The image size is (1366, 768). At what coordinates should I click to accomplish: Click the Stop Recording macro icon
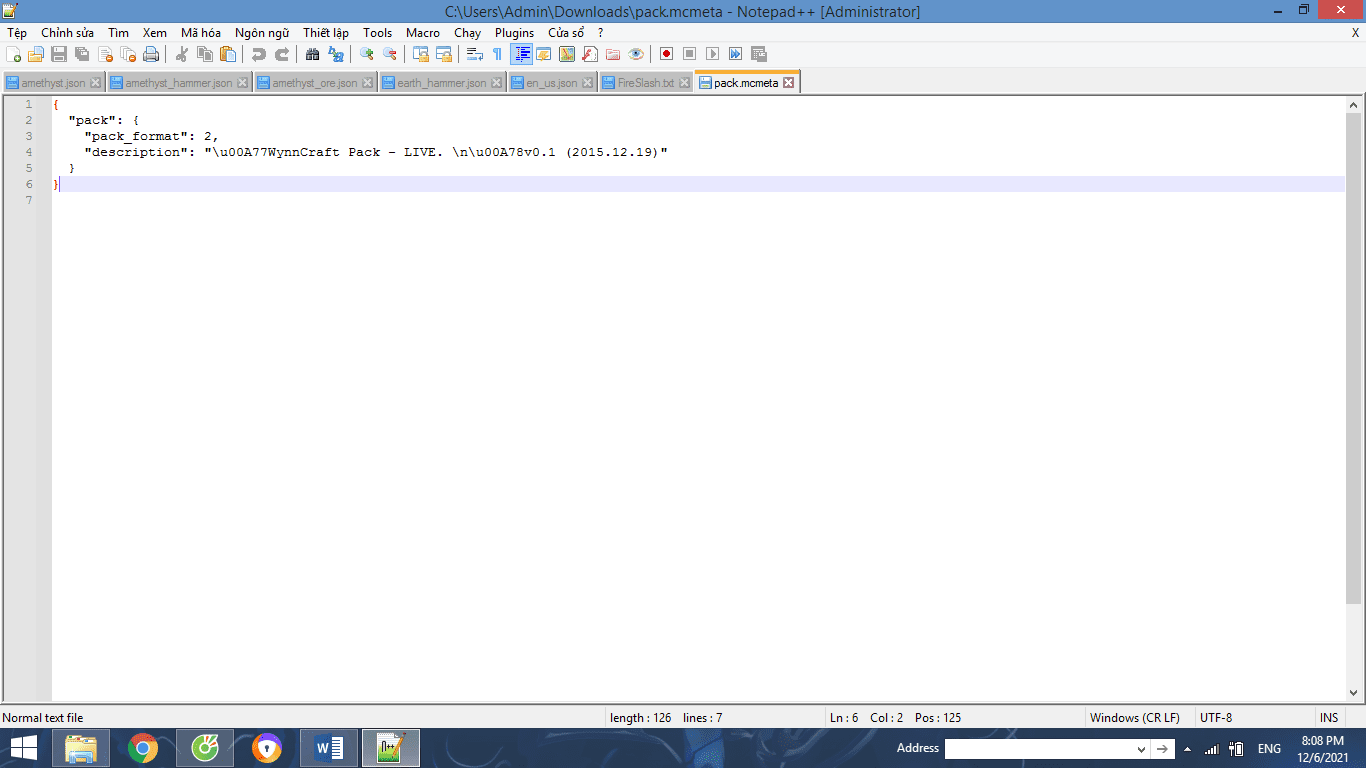(x=690, y=54)
